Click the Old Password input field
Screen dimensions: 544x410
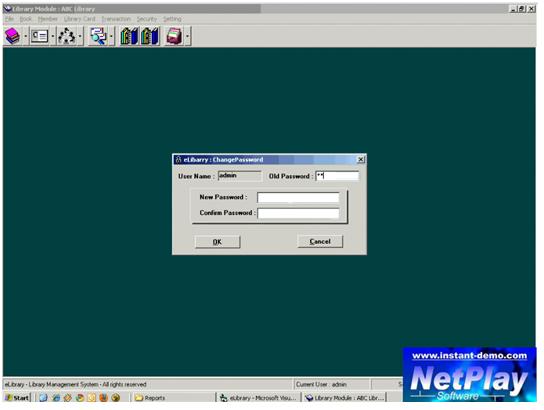337,176
